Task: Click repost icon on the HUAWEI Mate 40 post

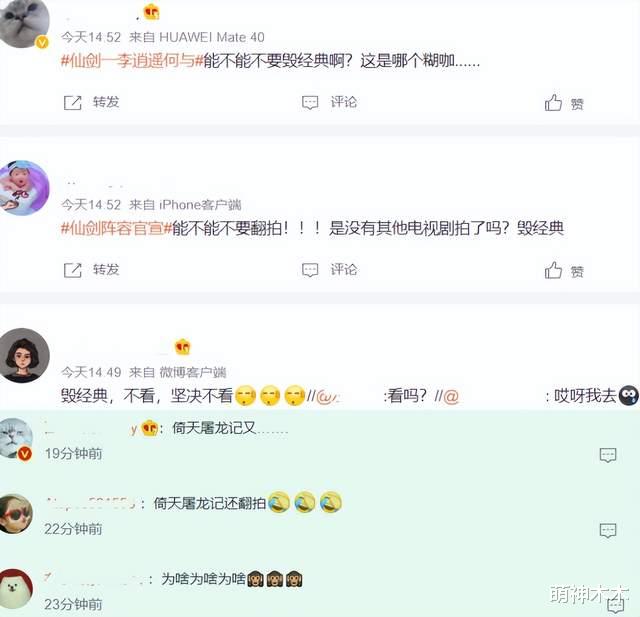Action: tap(73, 103)
